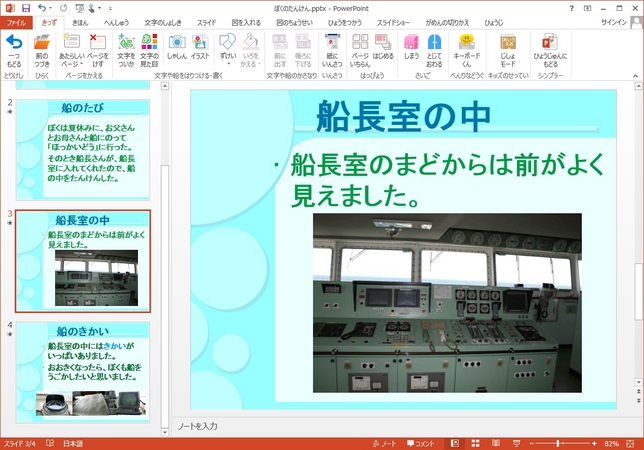This screenshot has height=450, width=644.
Task: Expand the undo history dropdown arrow
Action: coord(51,8)
